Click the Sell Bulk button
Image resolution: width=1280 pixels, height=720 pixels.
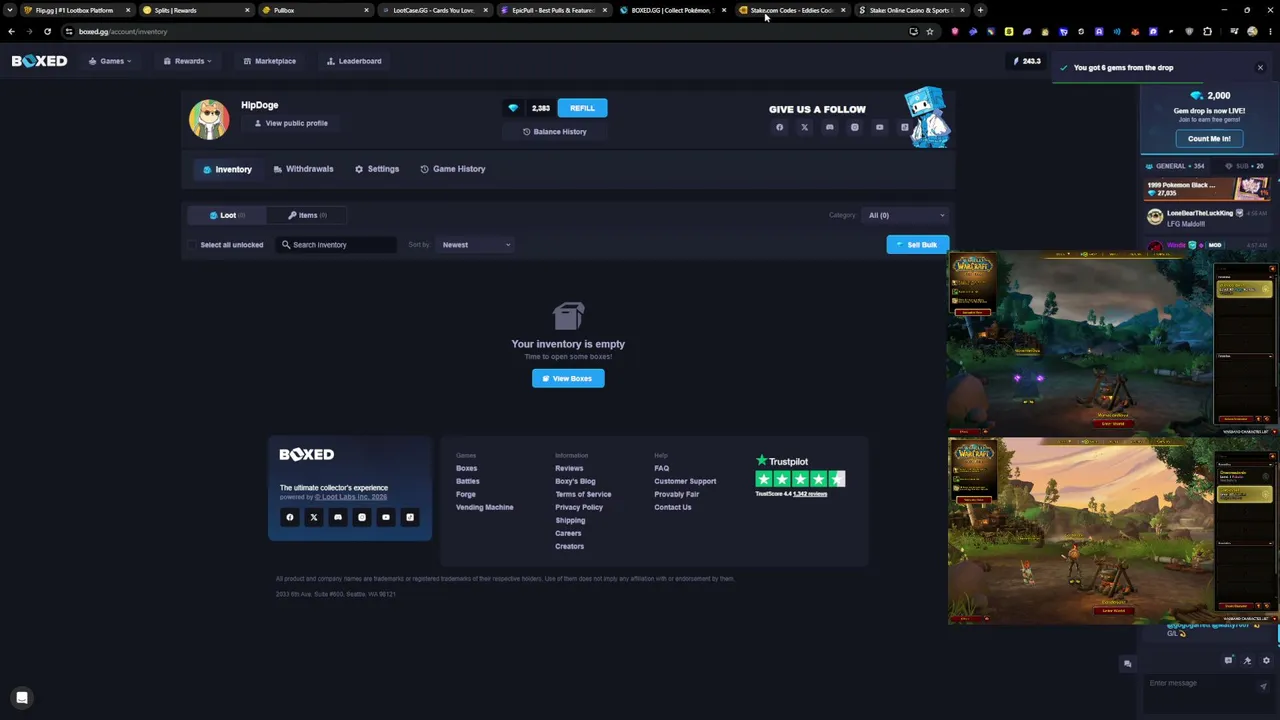pos(917,245)
